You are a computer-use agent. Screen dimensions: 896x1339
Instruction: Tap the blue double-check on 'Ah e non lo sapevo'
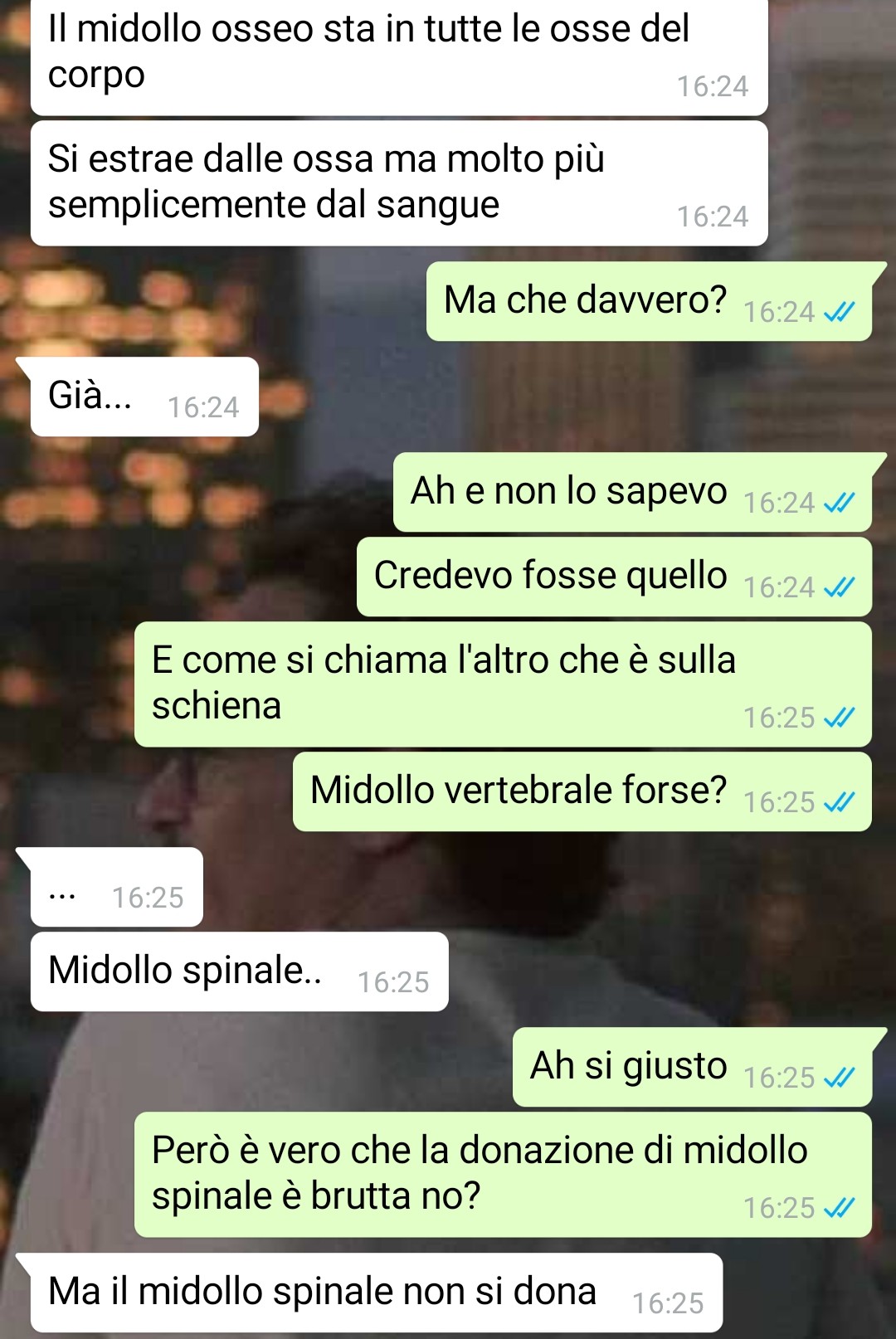(x=839, y=503)
